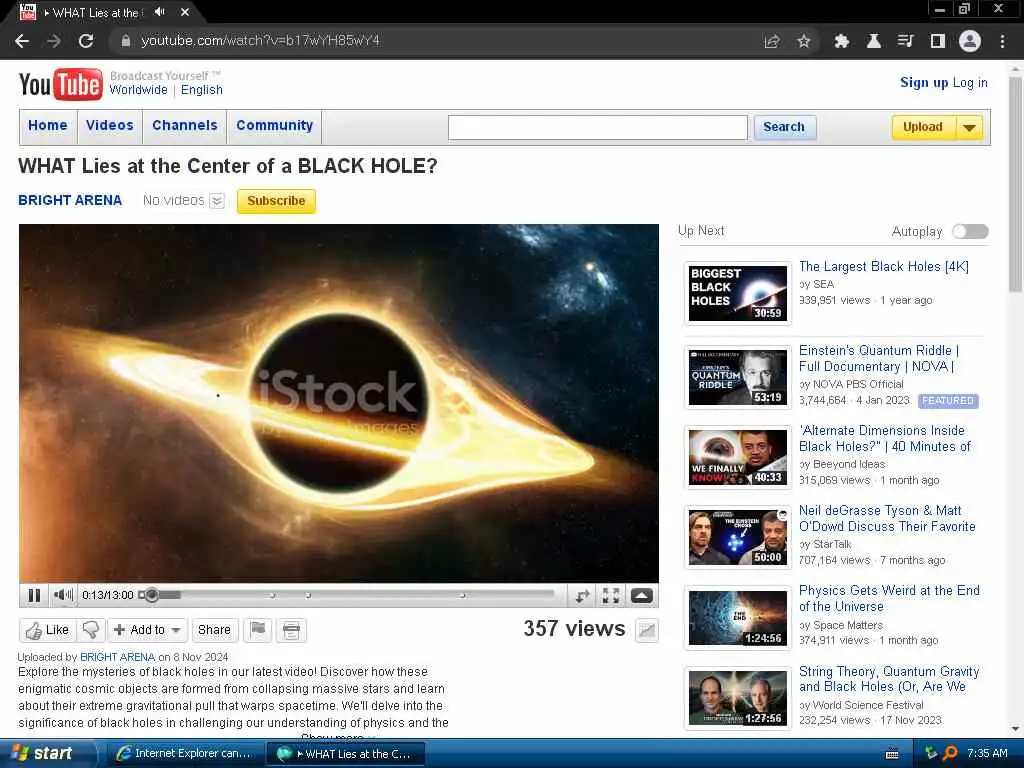This screenshot has width=1024, height=768.
Task: Mute the video with the speaker icon
Action: point(63,595)
